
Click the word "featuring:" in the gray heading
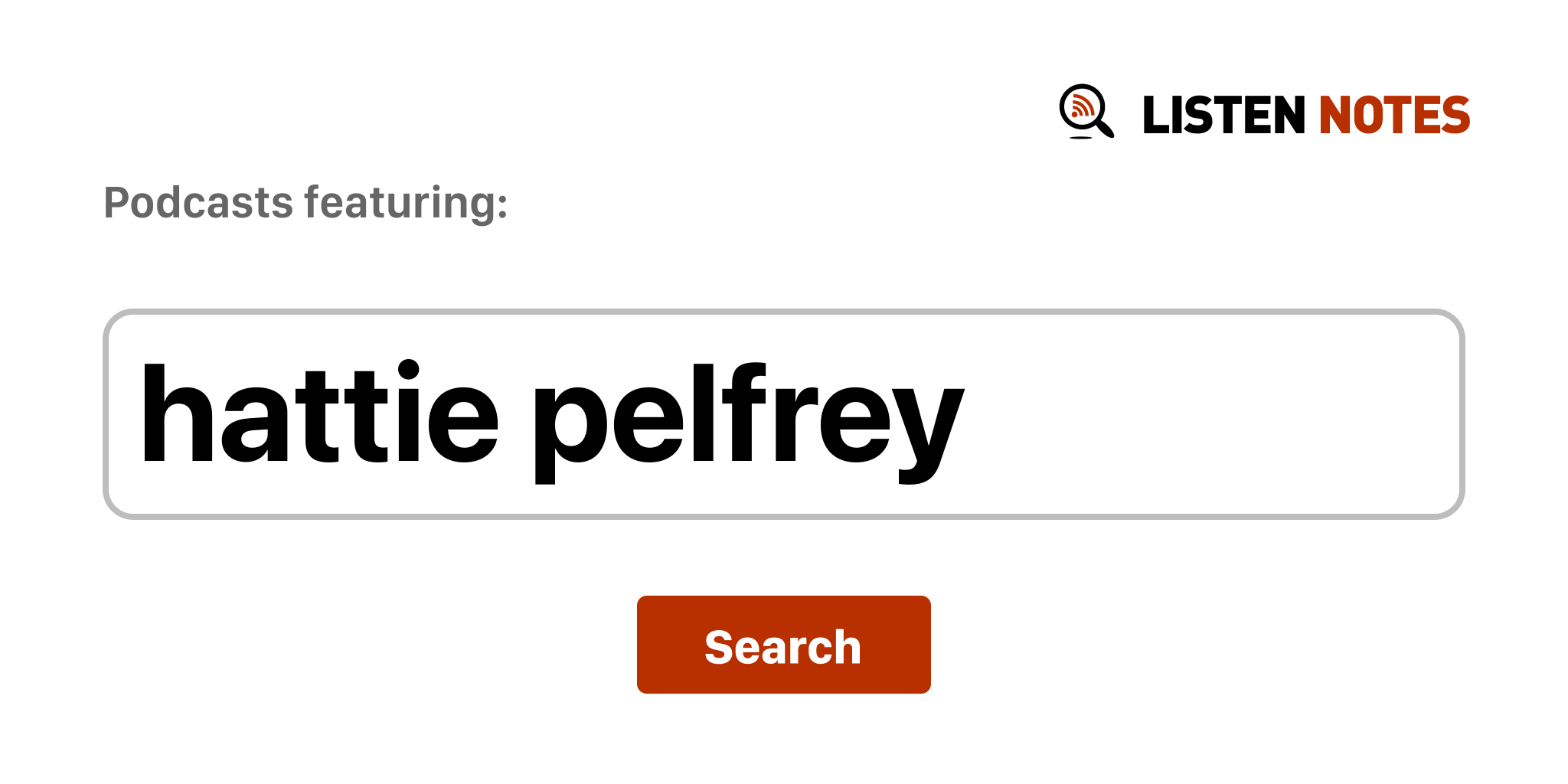point(406,203)
